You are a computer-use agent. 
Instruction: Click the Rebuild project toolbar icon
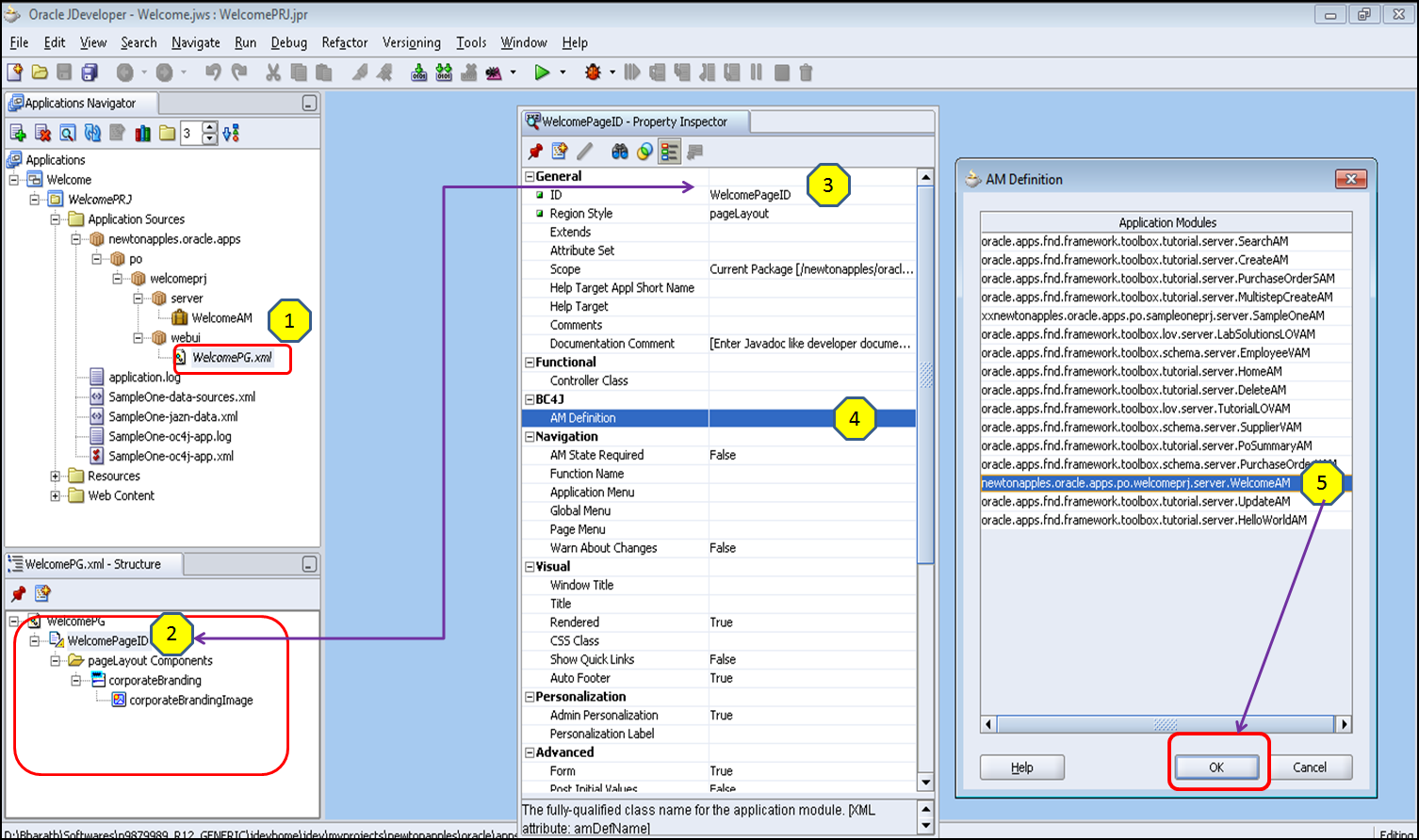point(444,73)
